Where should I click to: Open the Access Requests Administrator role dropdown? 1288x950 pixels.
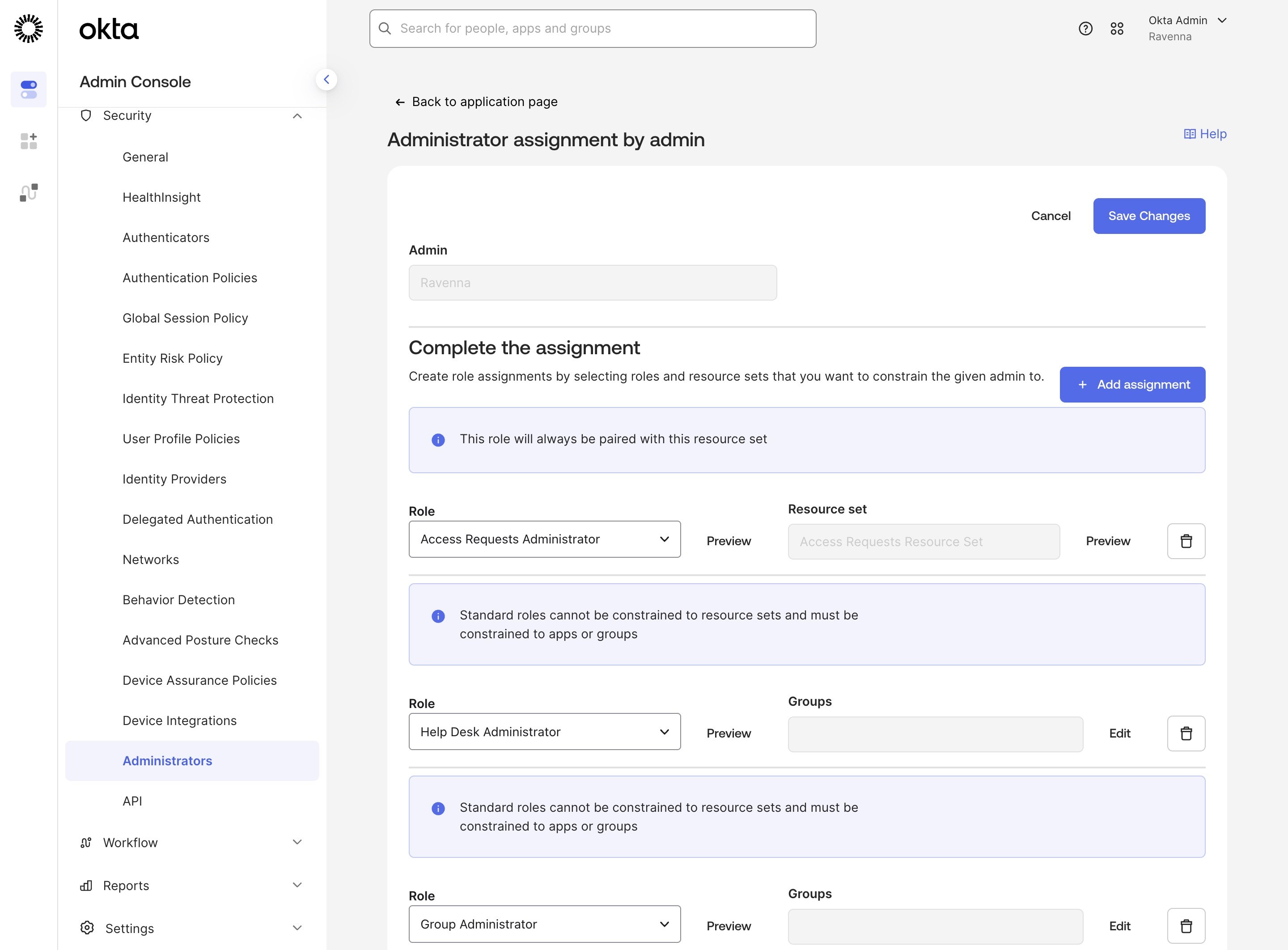(545, 539)
